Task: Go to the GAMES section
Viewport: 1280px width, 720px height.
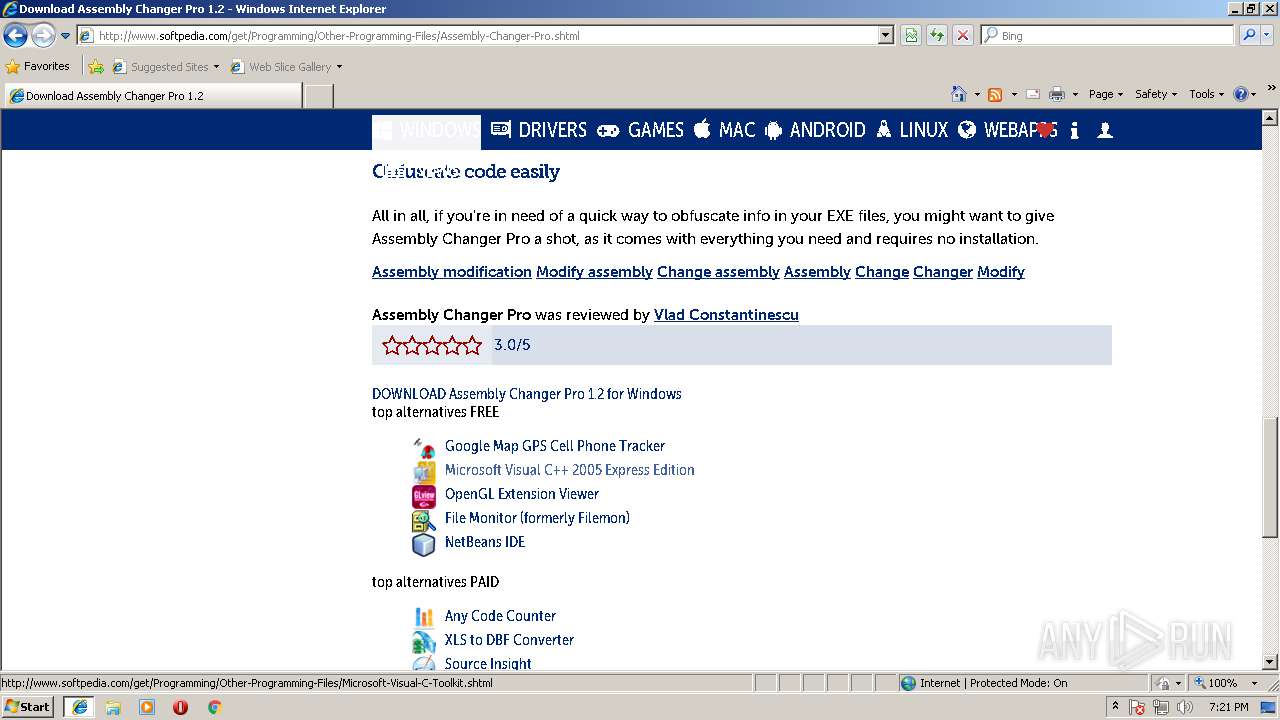Action: pyautogui.click(x=641, y=130)
